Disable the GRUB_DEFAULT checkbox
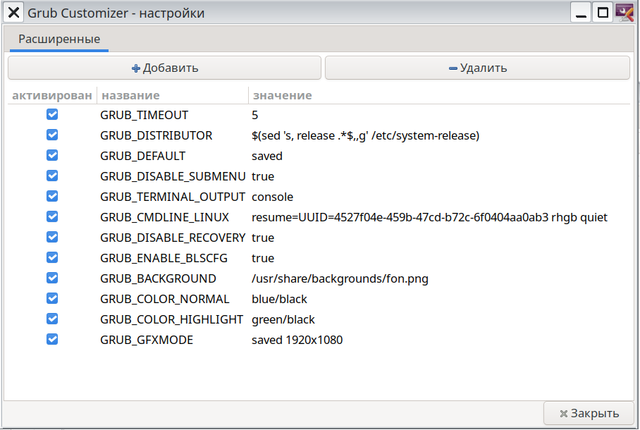The width and height of the screenshot is (640, 430). [52, 155]
